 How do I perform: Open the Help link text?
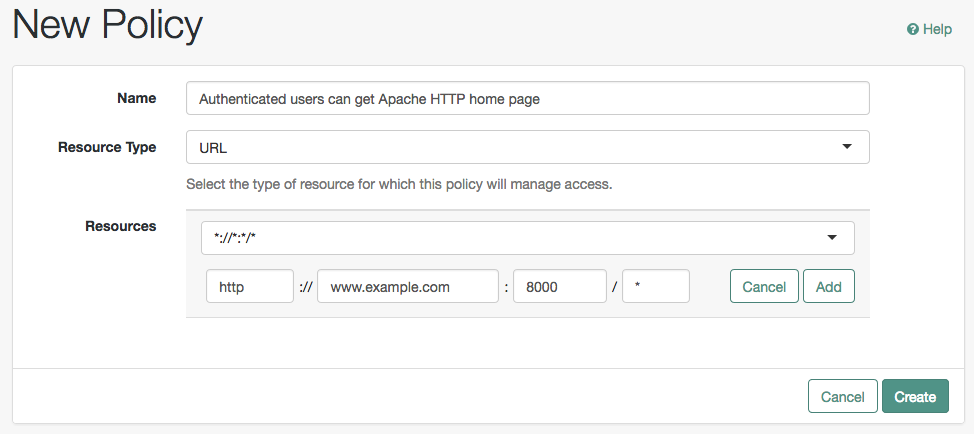pyautogui.click(x=937, y=29)
